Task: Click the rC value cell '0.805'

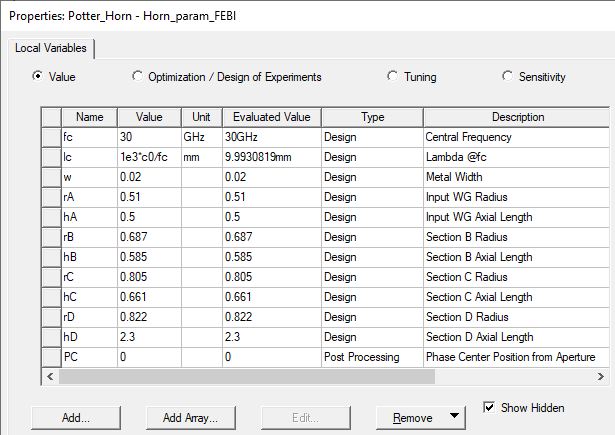Action: [149, 277]
